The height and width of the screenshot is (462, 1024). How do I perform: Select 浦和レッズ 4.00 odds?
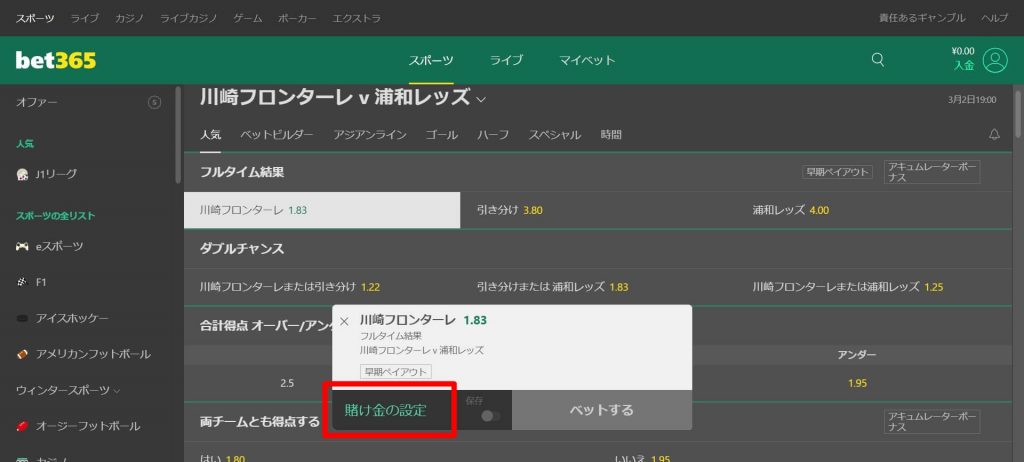pyautogui.click(x=875, y=210)
